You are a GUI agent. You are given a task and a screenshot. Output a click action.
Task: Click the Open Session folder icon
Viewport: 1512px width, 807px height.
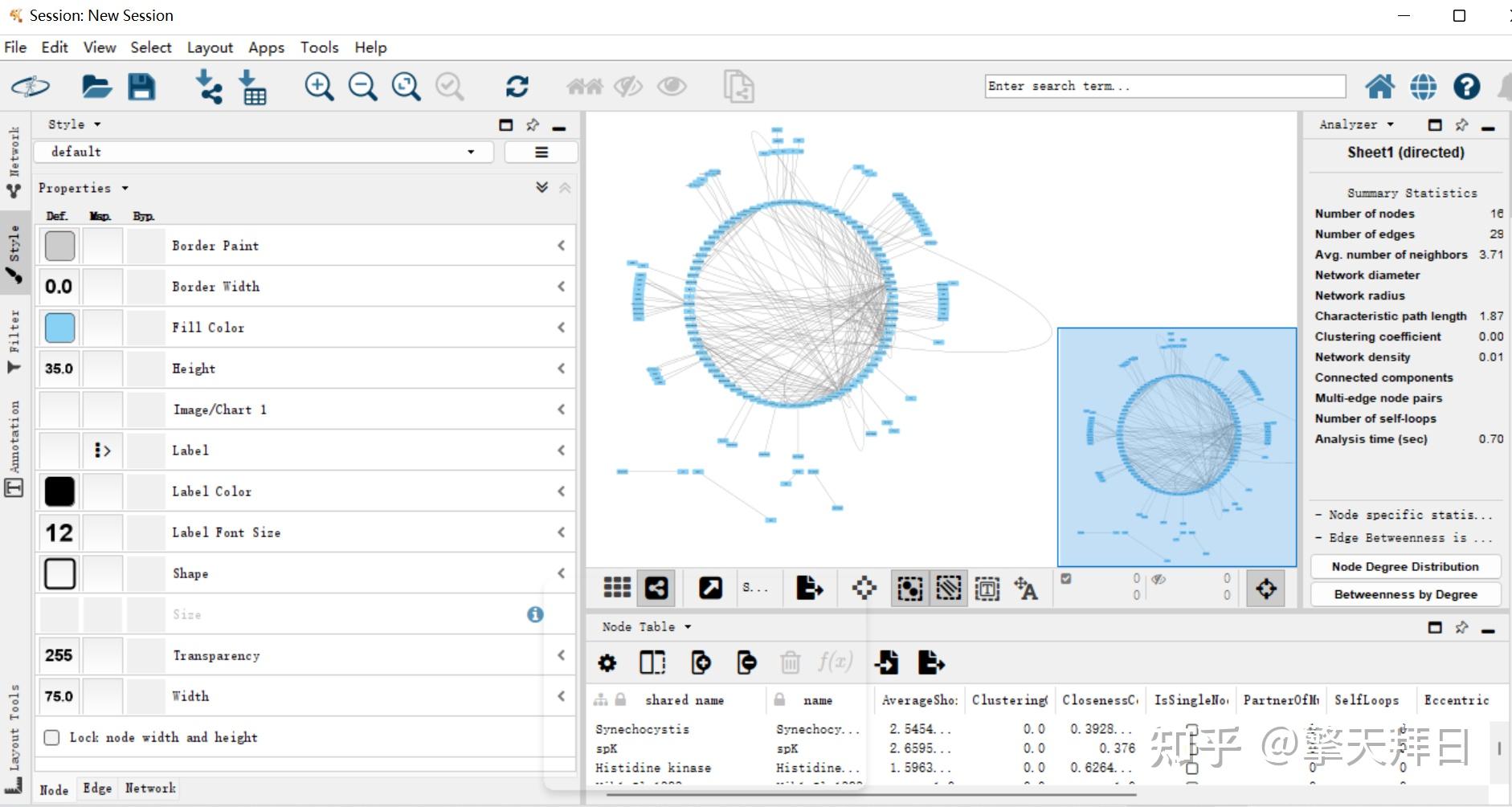click(x=96, y=87)
